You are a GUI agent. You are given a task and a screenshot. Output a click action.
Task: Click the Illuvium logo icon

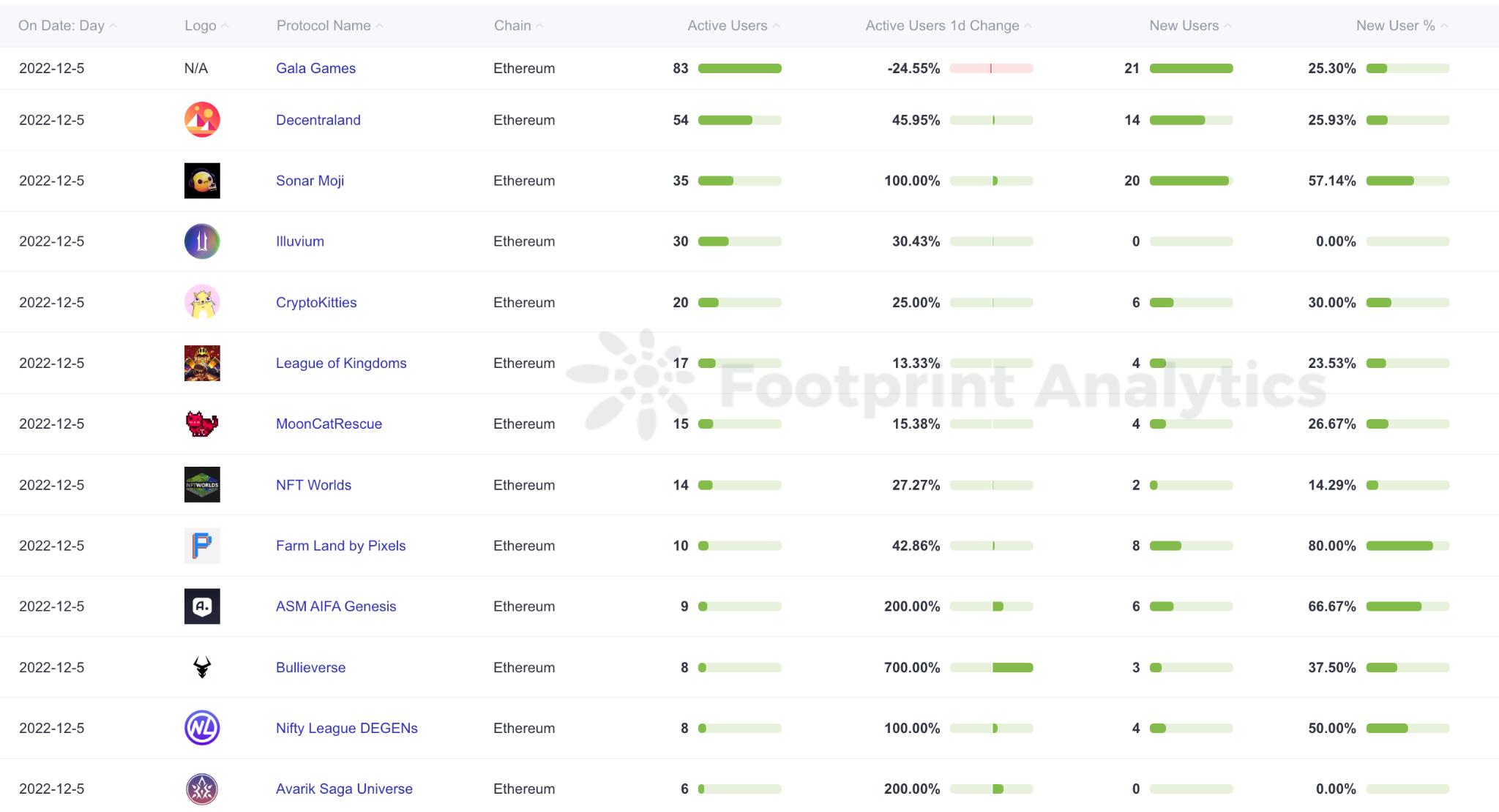(x=202, y=241)
